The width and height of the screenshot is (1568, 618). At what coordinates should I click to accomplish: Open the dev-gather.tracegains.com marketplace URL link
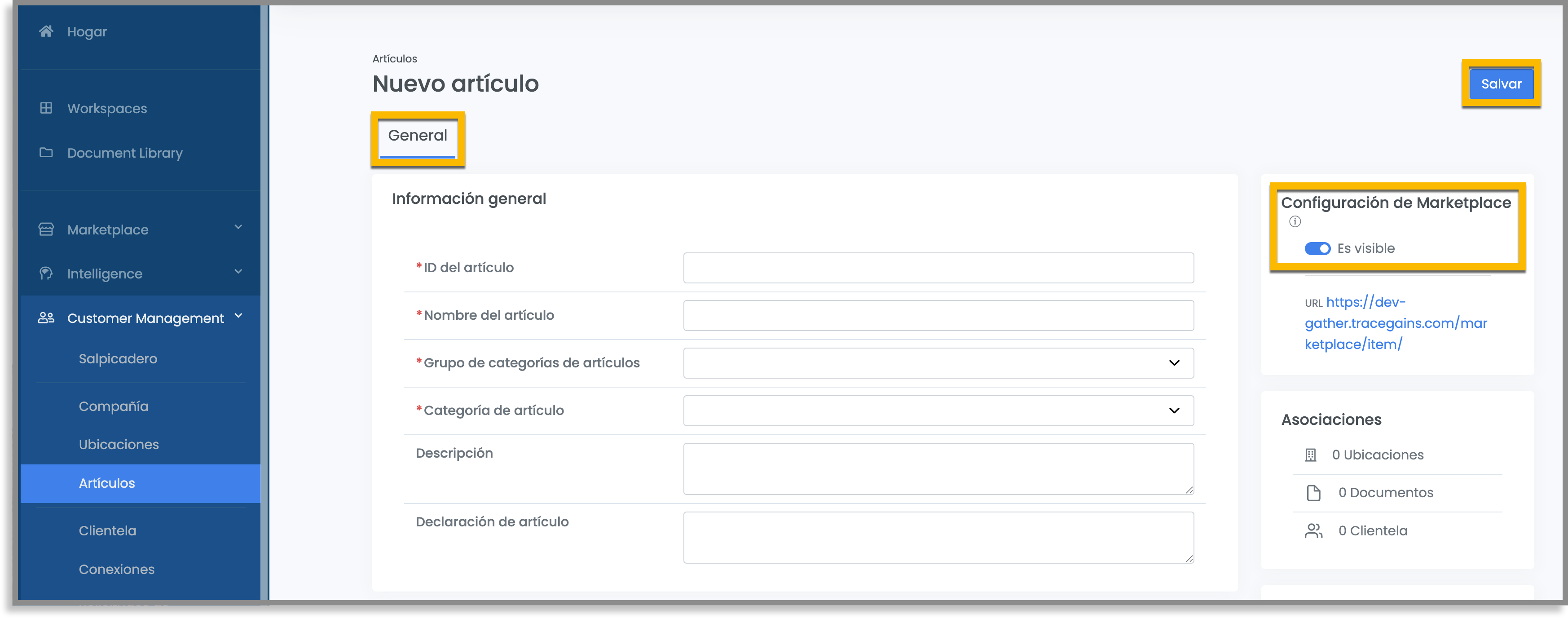[1396, 323]
